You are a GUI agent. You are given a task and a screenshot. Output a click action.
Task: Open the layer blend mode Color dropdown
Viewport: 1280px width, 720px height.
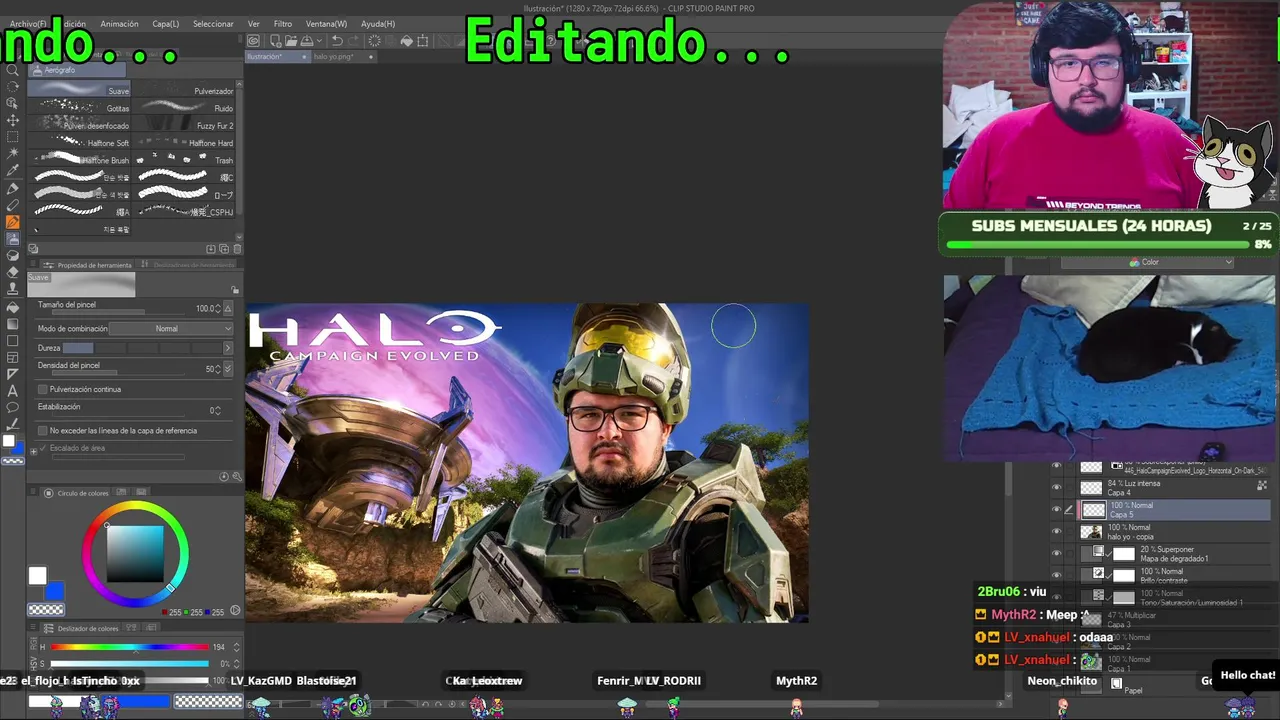coord(1147,263)
